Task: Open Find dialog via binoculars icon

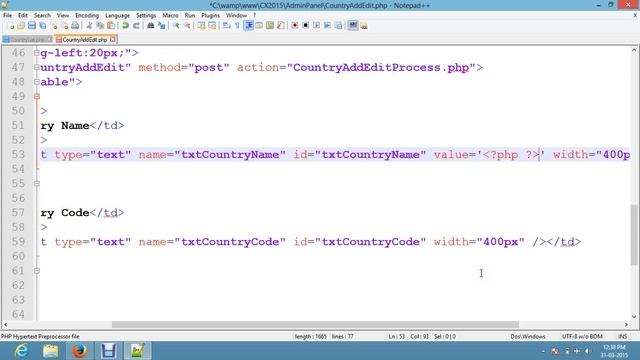Action: click(151, 26)
